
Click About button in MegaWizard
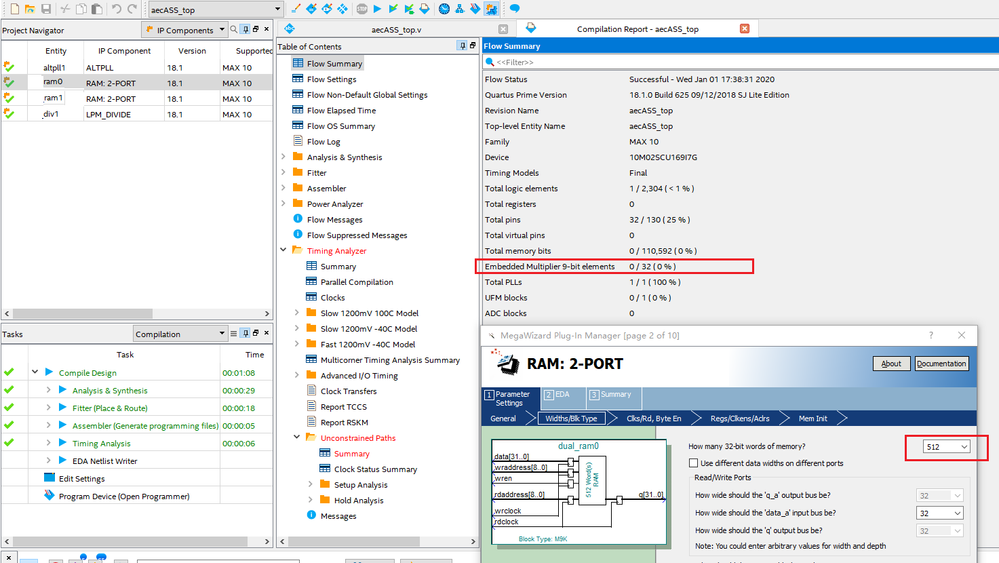[x=891, y=364]
